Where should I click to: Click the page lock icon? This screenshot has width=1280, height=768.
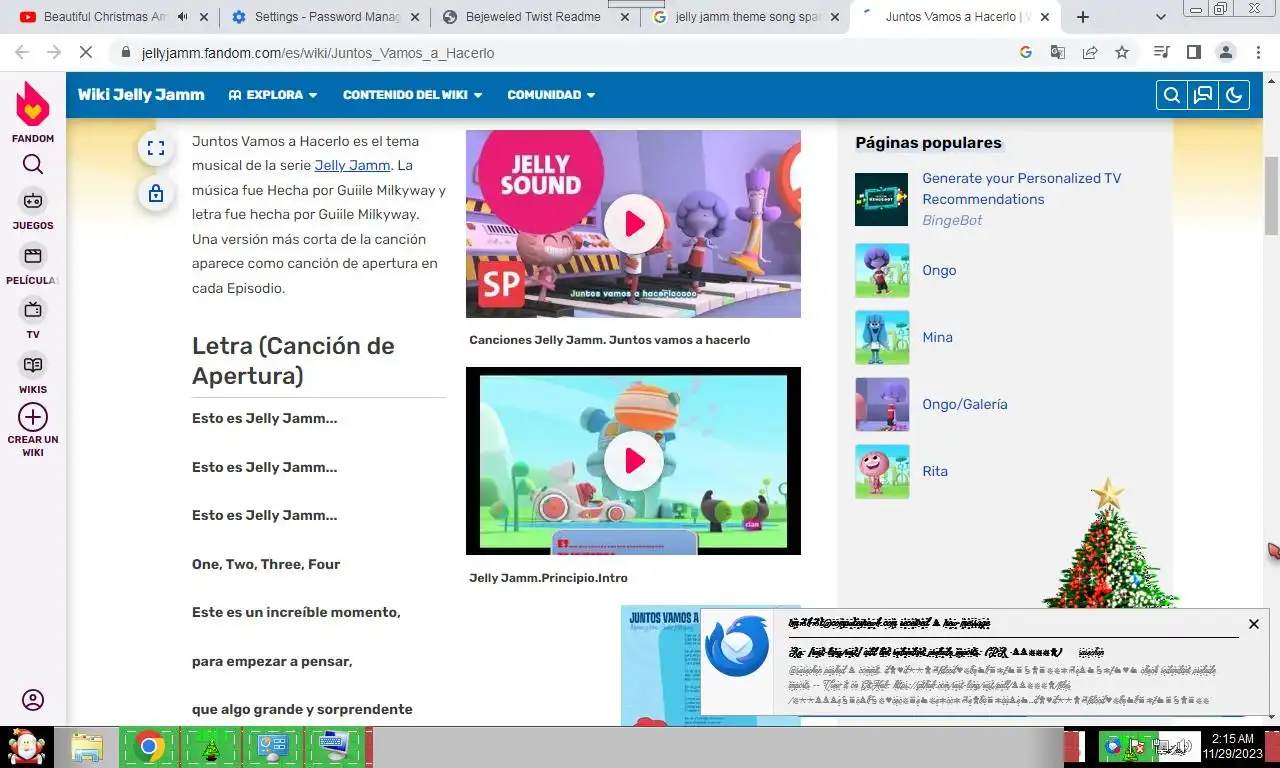(x=155, y=194)
